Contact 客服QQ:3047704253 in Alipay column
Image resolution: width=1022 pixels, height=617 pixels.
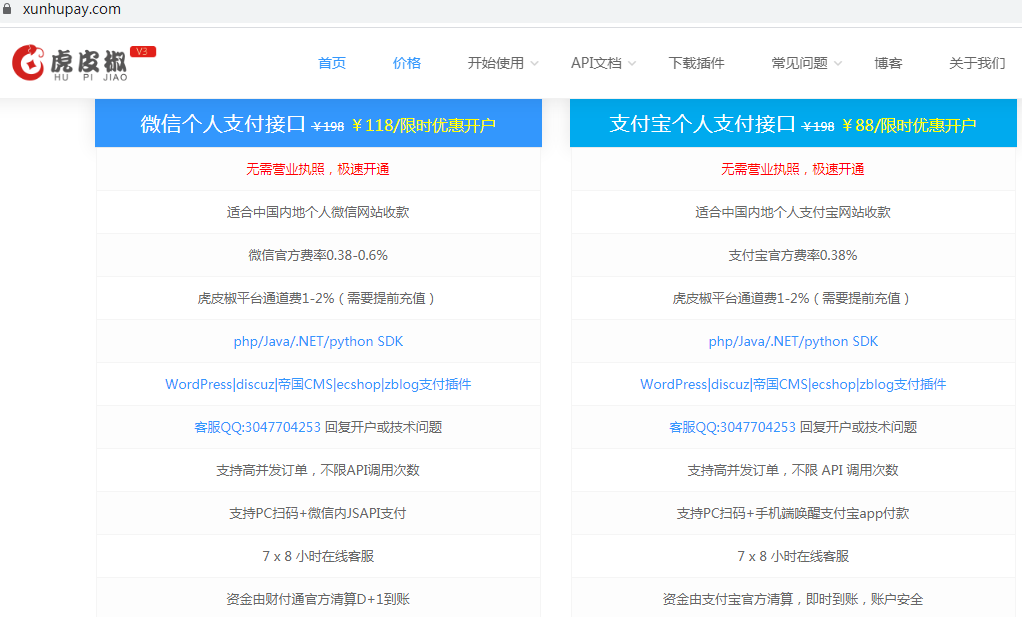(732, 427)
